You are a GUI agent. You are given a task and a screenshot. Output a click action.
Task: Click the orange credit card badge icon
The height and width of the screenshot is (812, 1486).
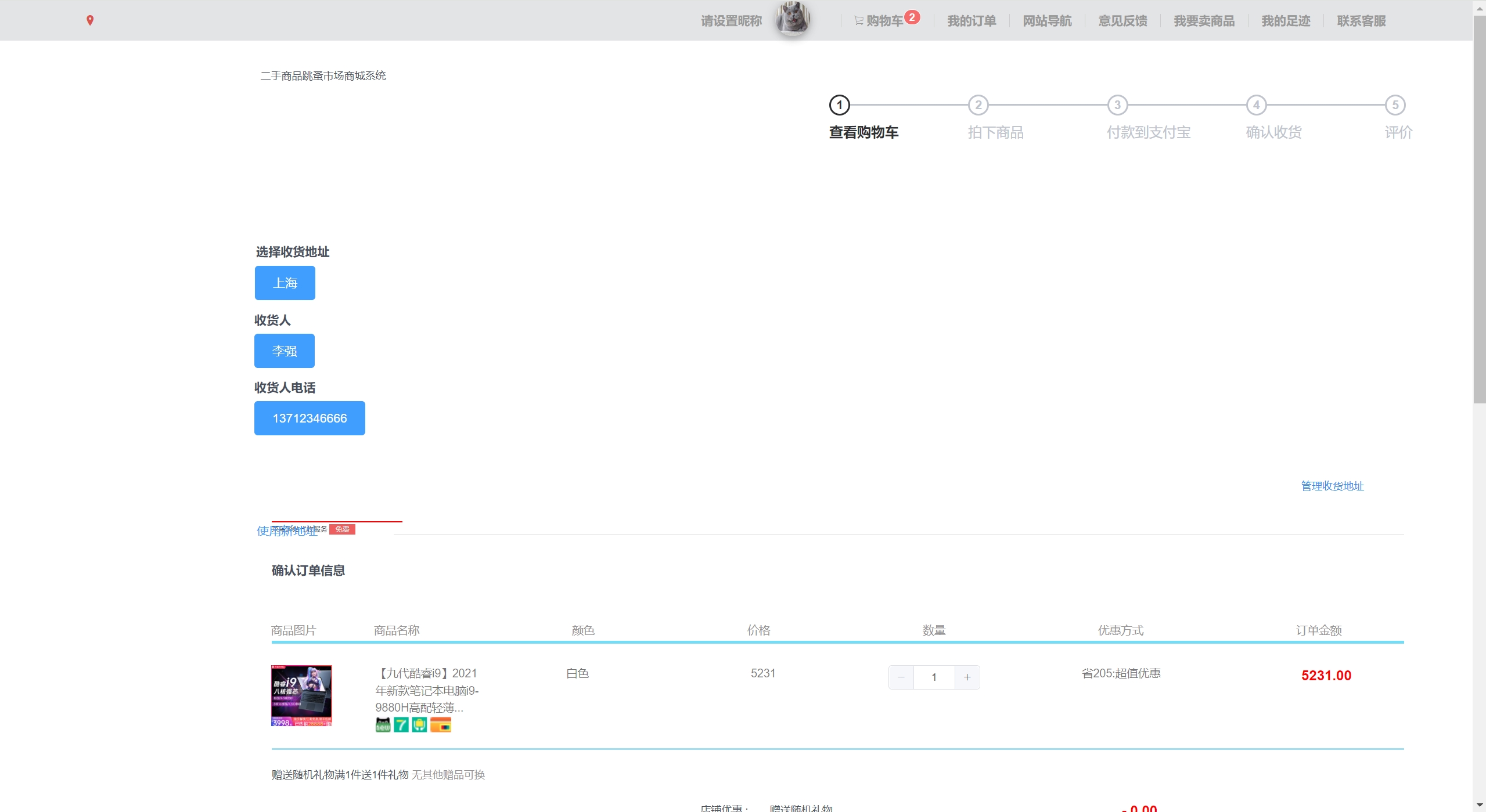pyautogui.click(x=441, y=724)
